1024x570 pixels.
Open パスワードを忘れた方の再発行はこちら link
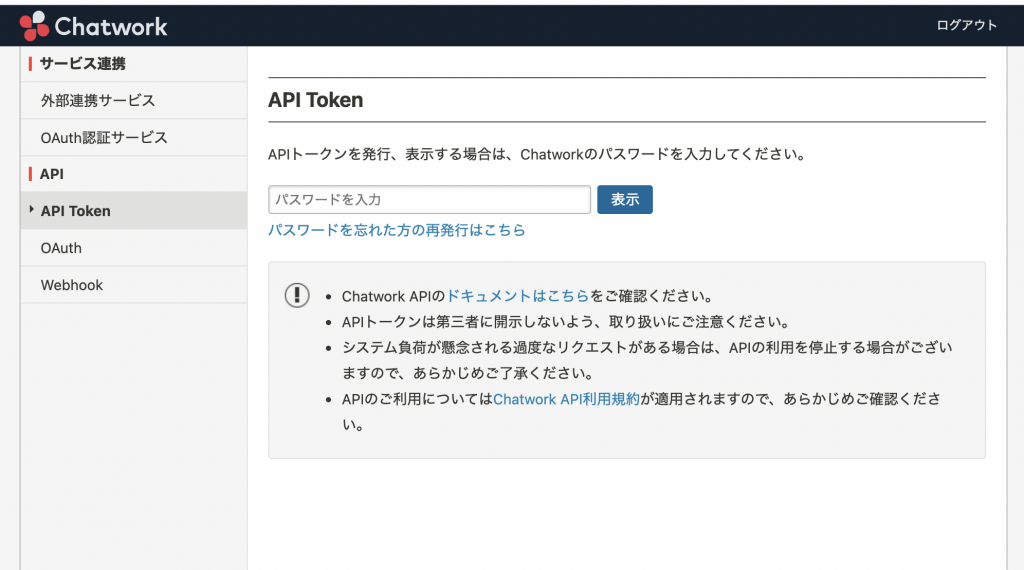tap(396, 230)
